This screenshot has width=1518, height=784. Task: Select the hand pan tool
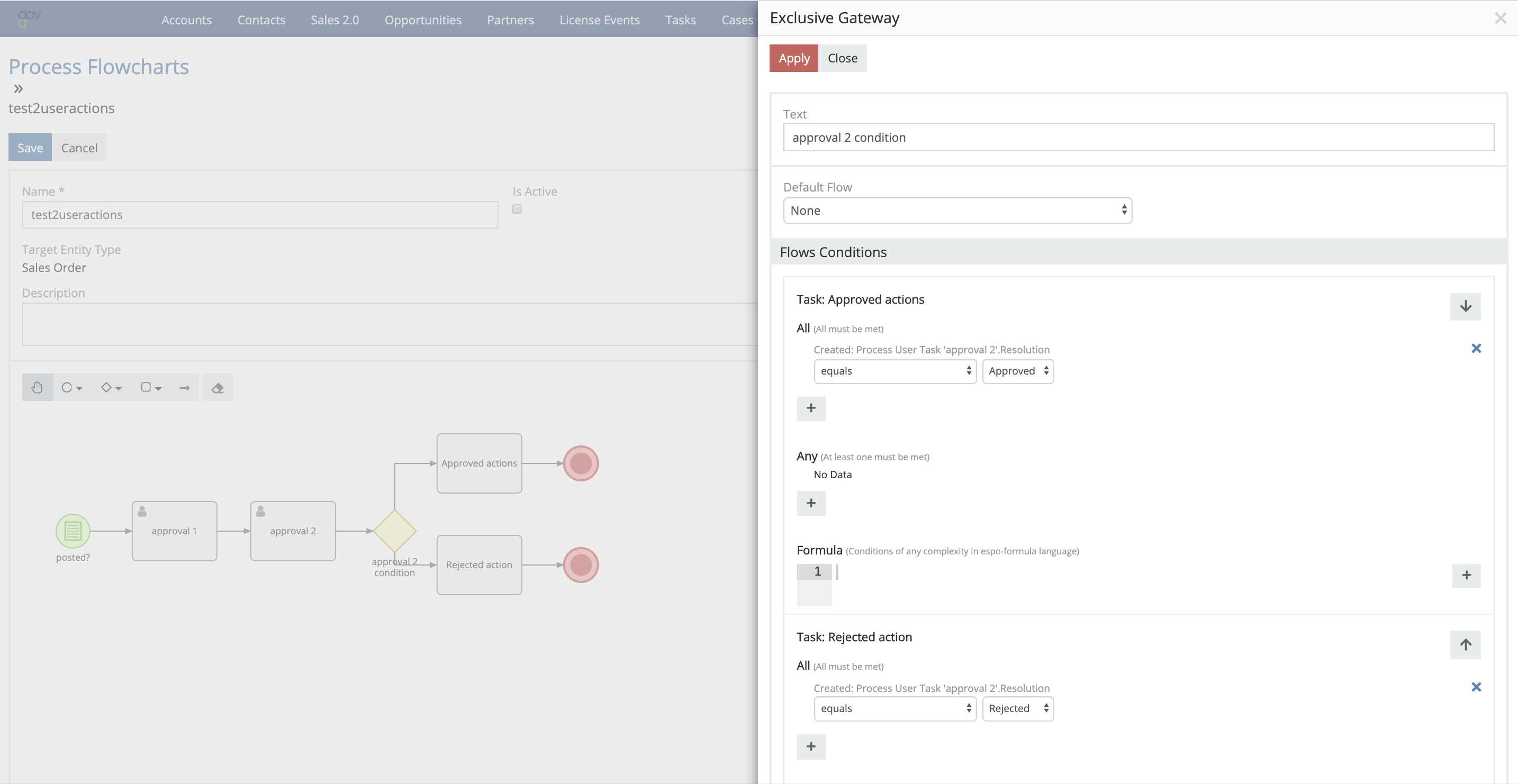[x=37, y=388]
